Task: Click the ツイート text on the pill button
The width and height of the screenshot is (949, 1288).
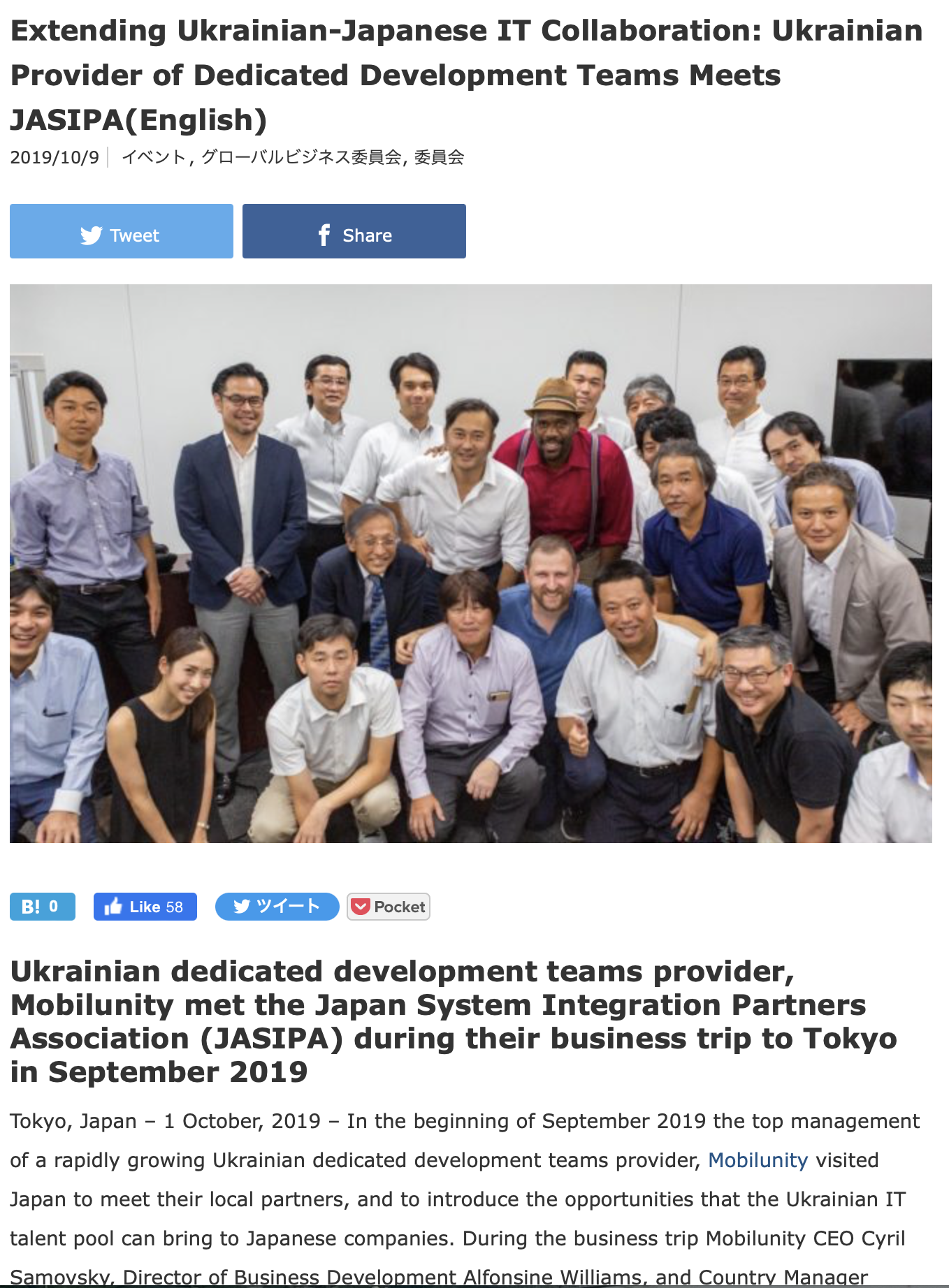Action: click(288, 907)
